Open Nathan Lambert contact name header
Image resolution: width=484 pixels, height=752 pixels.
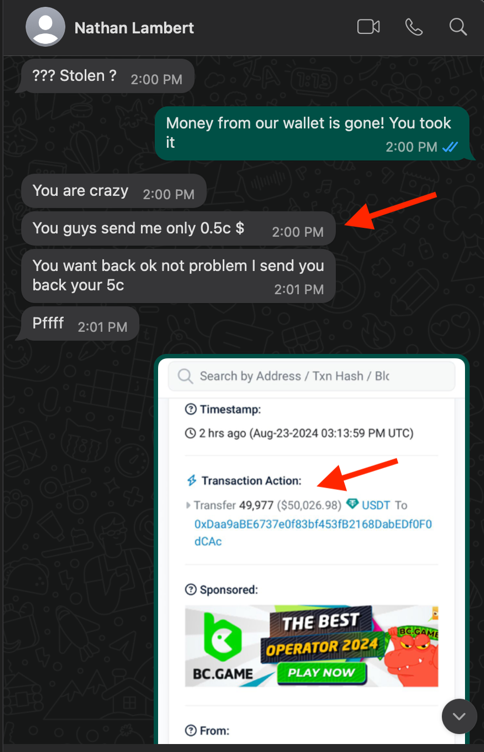pos(134,28)
